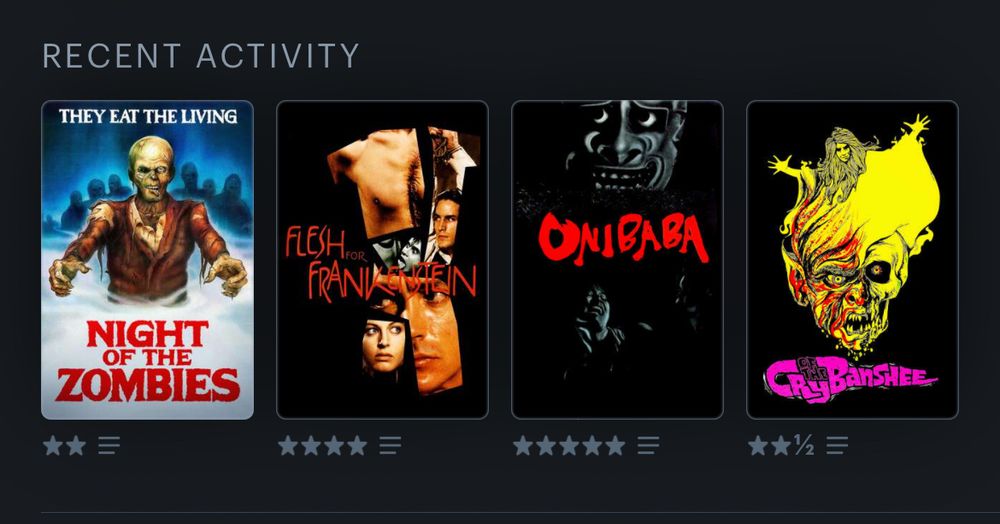
Task: Click second star under Night of the Zombies
Action: (76, 446)
